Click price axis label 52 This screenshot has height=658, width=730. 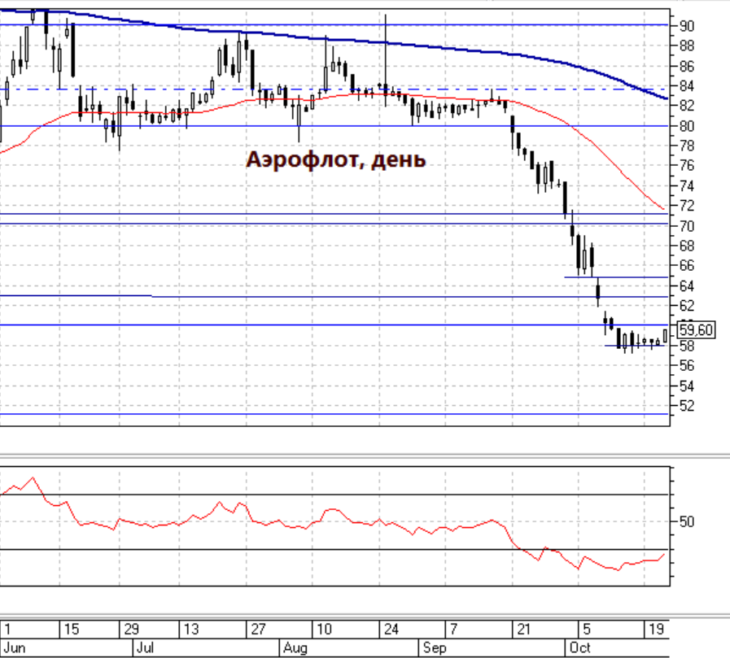tap(687, 406)
